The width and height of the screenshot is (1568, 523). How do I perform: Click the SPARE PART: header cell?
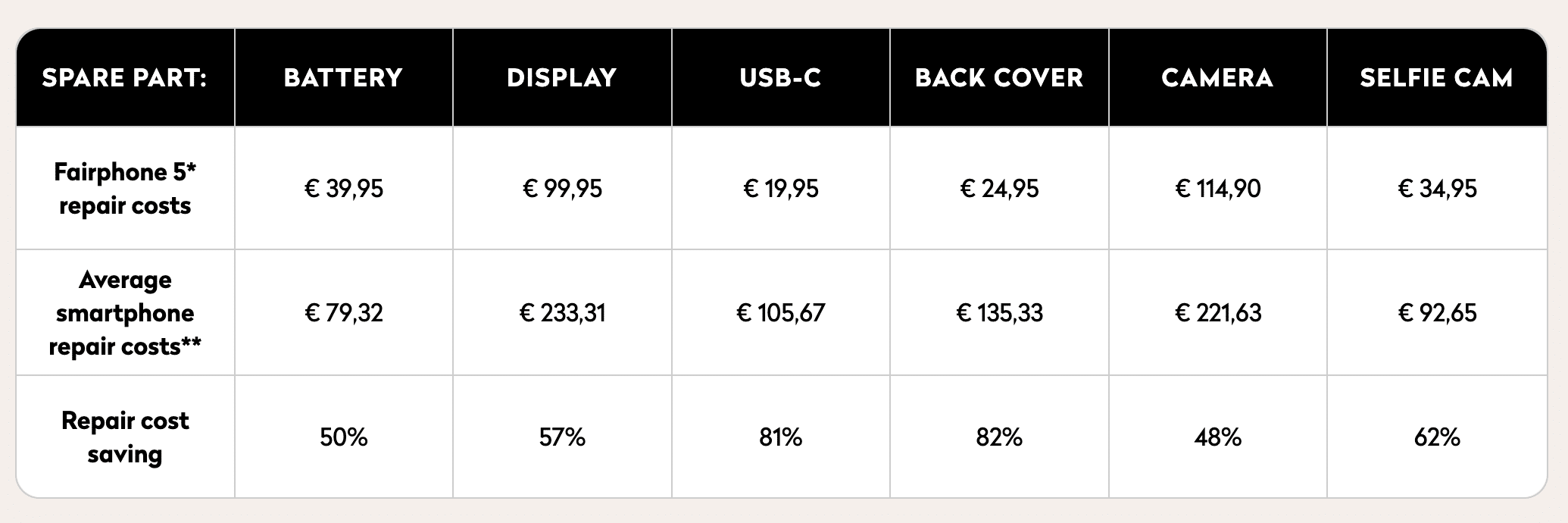(125, 78)
